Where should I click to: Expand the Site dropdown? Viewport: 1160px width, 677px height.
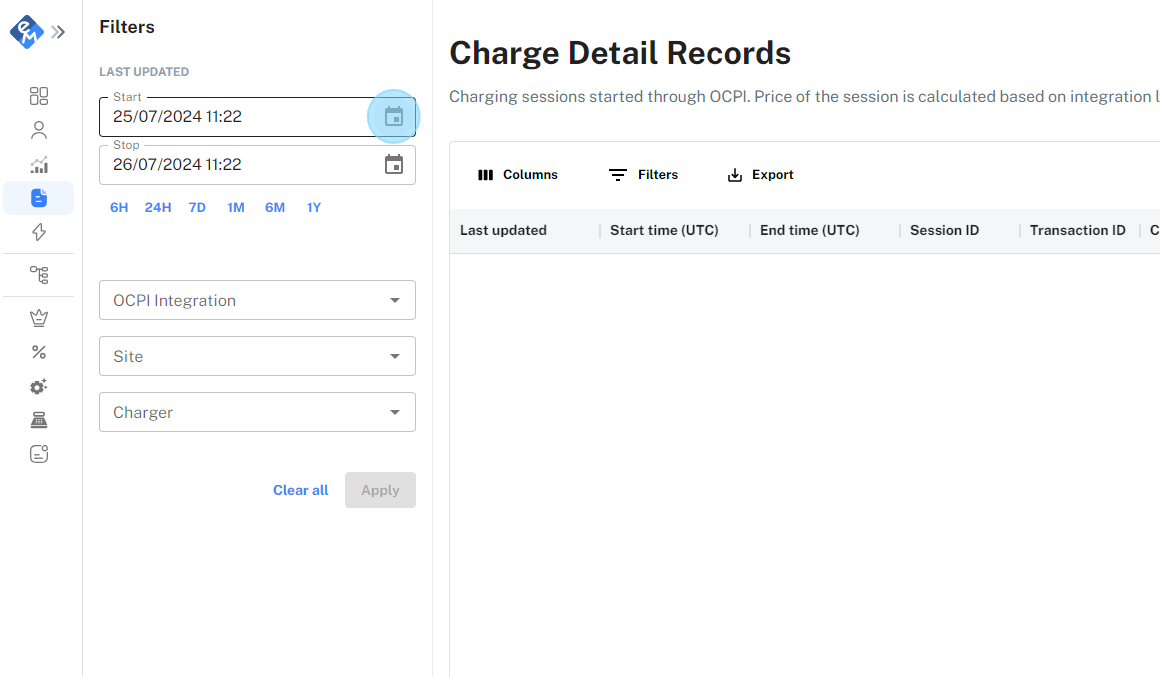tap(257, 356)
